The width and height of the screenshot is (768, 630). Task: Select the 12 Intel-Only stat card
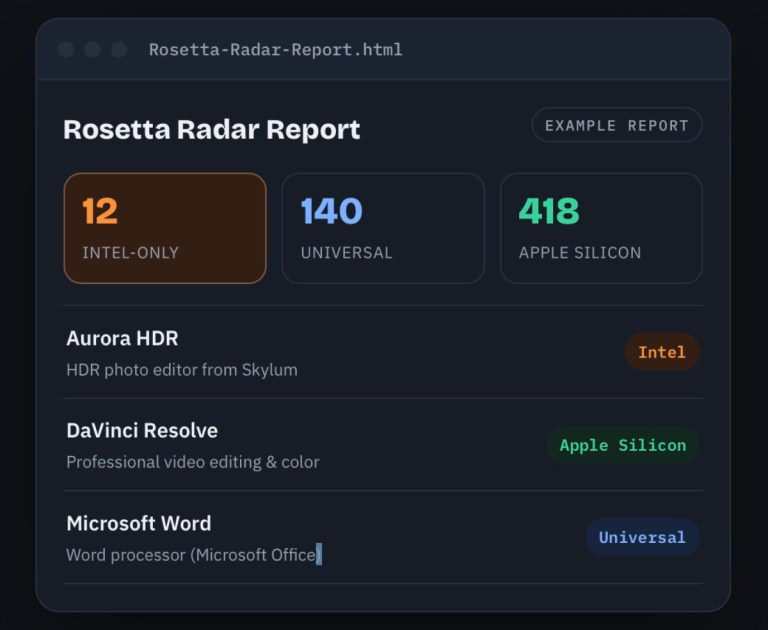coord(165,228)
